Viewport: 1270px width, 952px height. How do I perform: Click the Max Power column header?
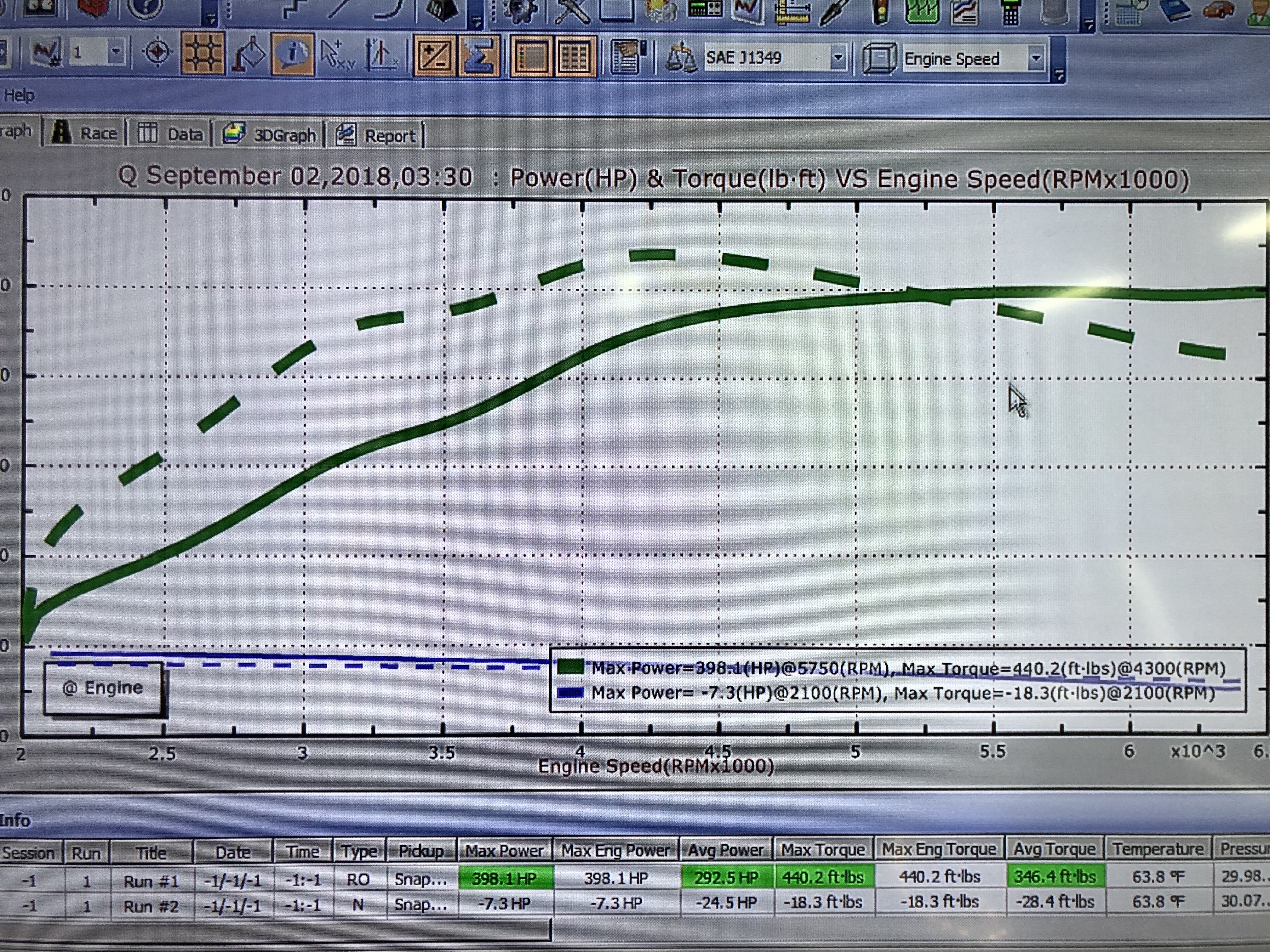(x=504, y=850)
